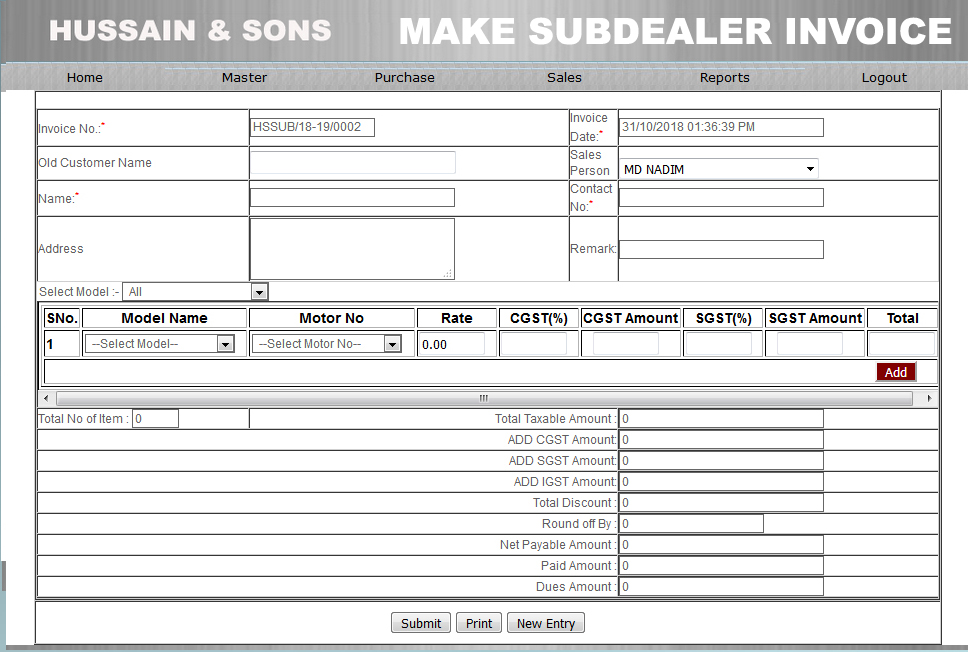Focus the Contact No input field

point(721,197)
